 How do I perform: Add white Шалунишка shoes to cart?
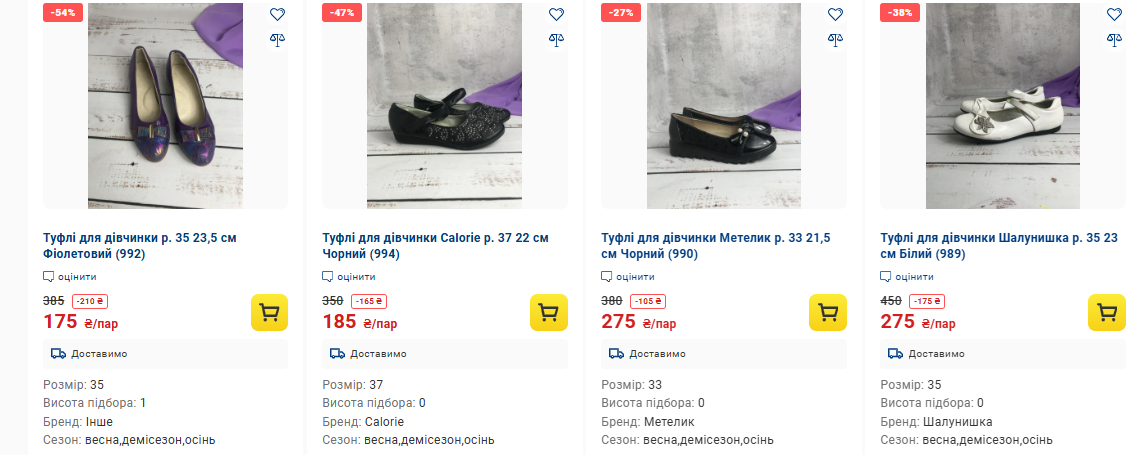(x=1107, y=313)
